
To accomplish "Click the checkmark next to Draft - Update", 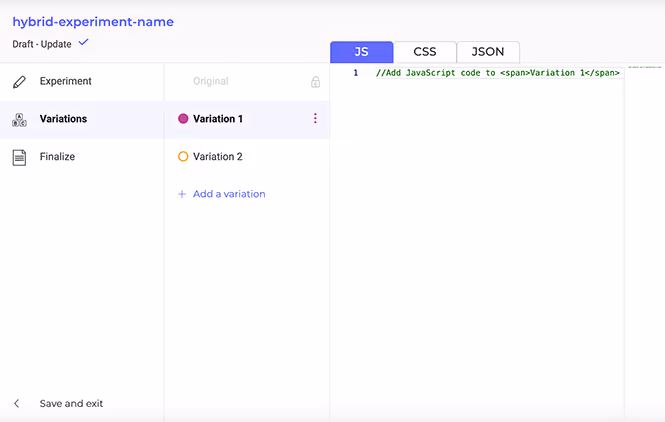I will coord(84,42).
